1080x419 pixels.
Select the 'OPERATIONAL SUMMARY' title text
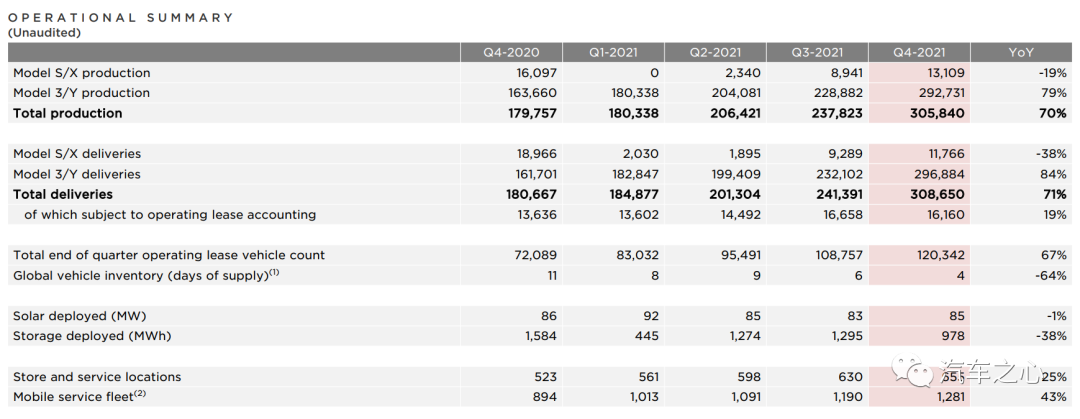pos(121,18)
